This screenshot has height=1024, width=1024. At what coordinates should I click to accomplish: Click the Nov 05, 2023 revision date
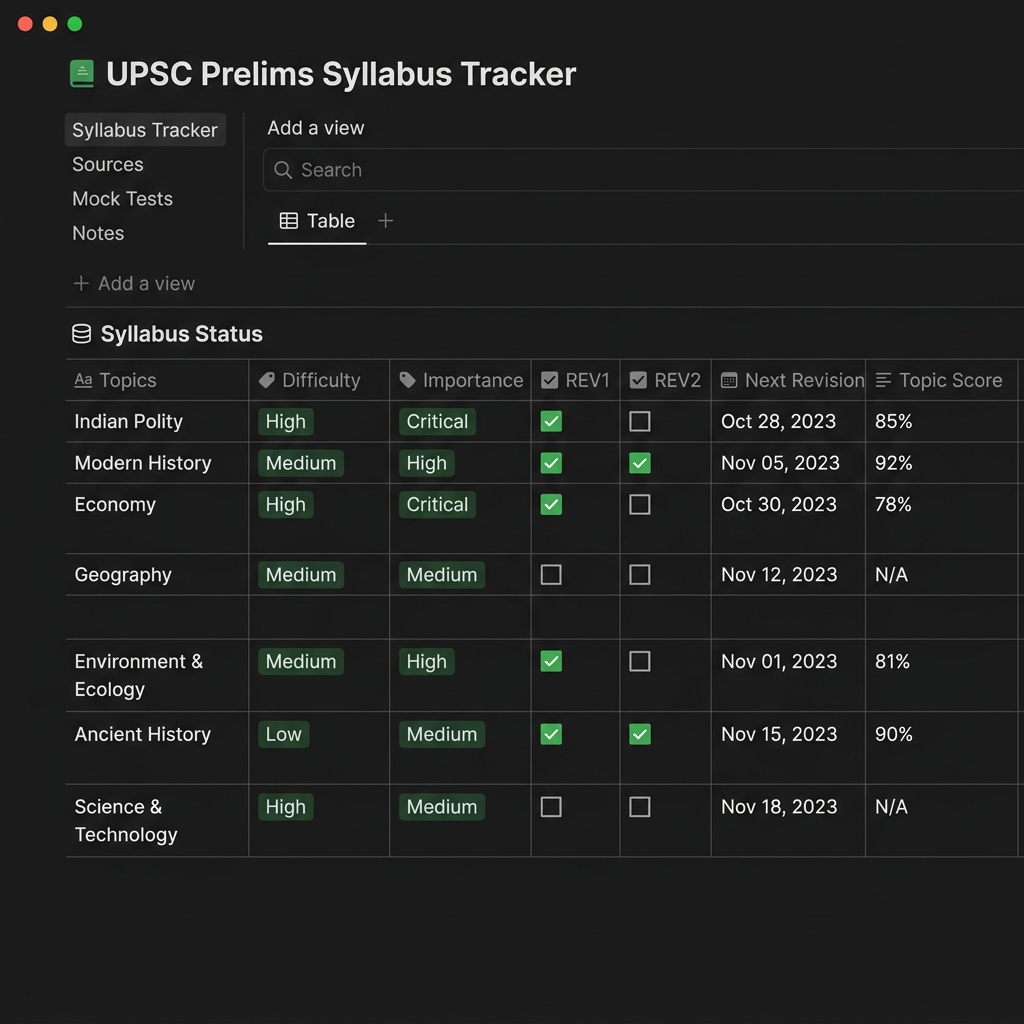[x=780, y=463]
